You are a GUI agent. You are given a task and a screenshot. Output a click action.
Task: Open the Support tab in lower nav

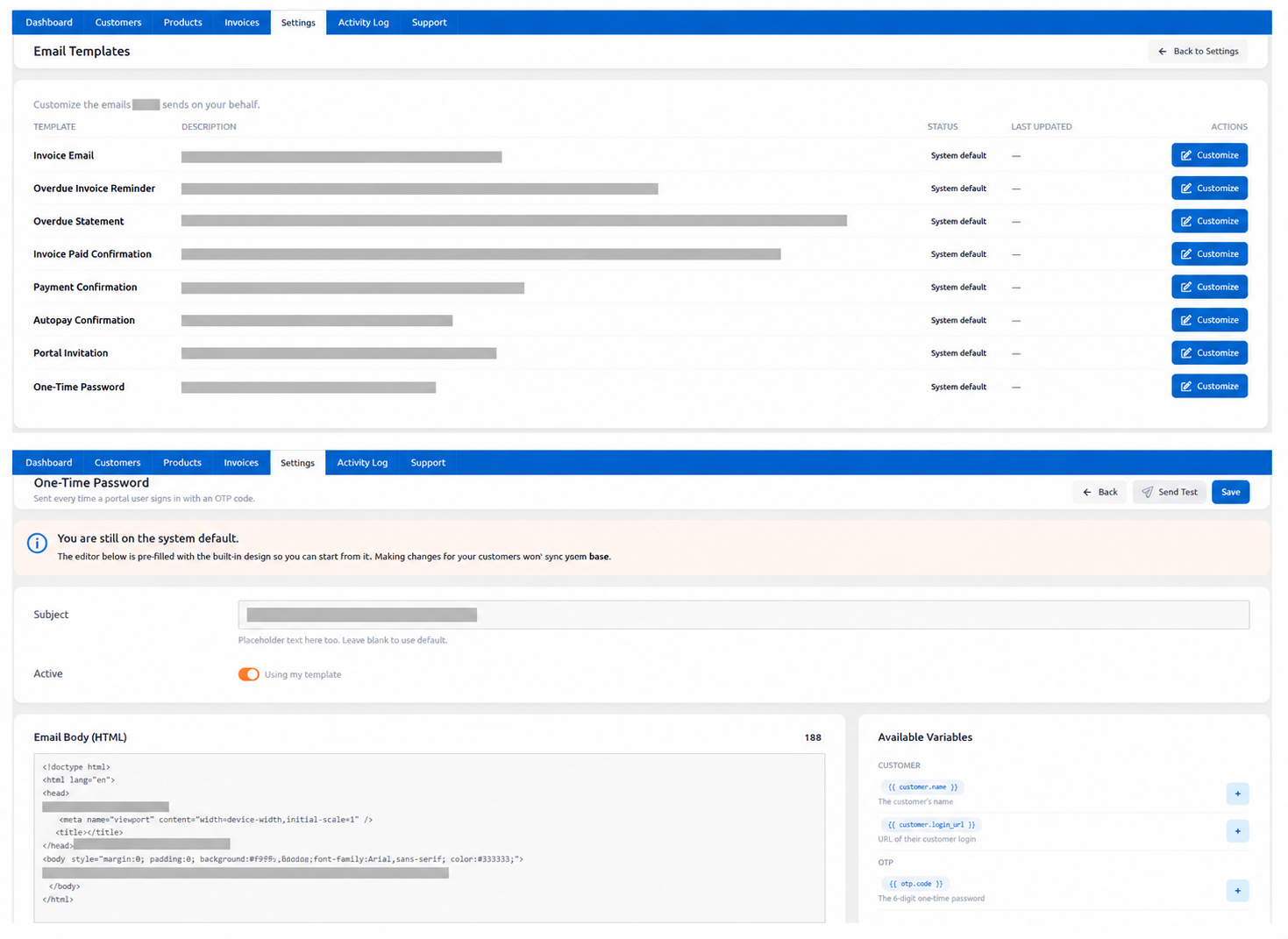(428, 463)
